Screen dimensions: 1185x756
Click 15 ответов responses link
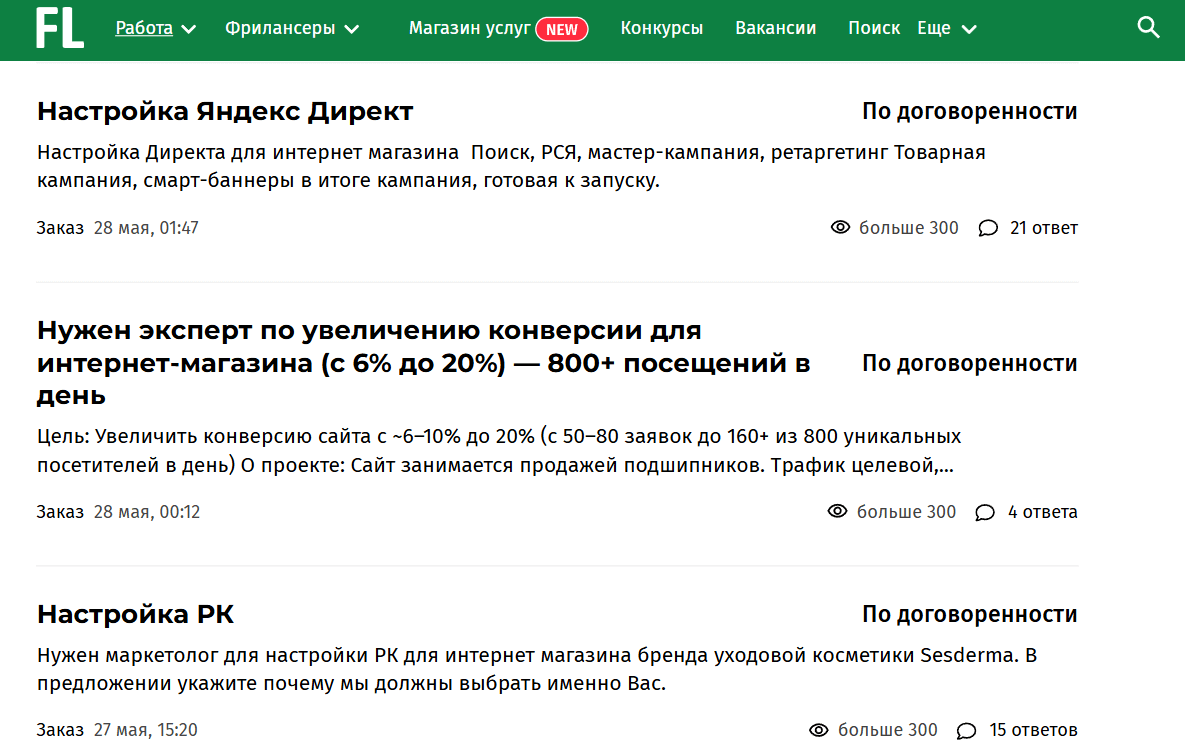tap(1034, 730)
